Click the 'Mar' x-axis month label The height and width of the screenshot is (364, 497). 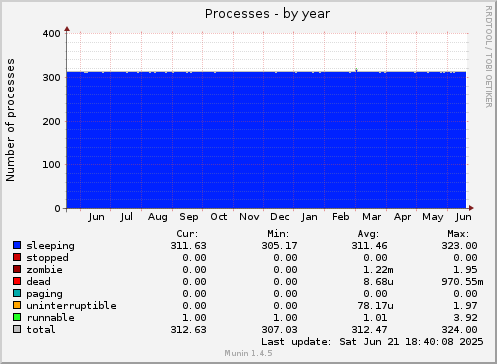pos(372,217)
